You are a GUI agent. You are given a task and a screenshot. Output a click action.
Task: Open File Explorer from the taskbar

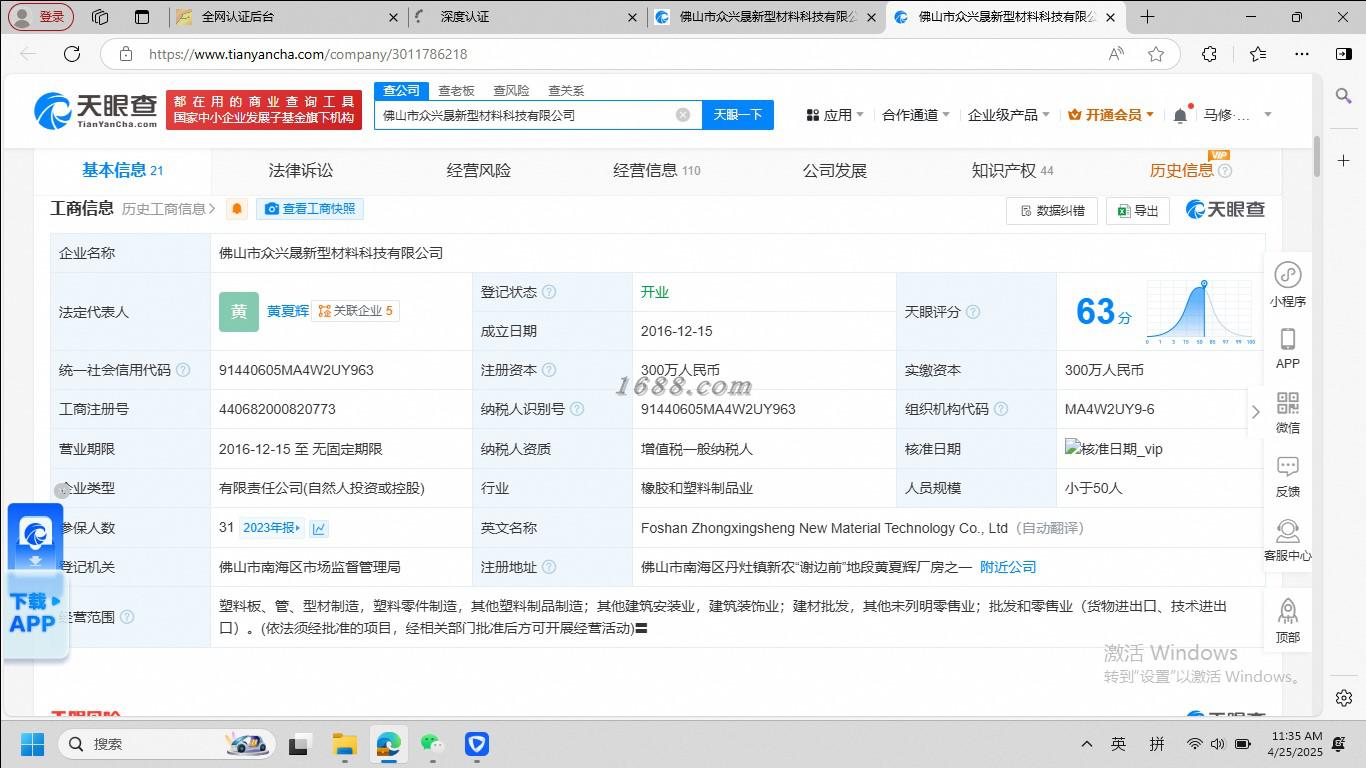344,743
